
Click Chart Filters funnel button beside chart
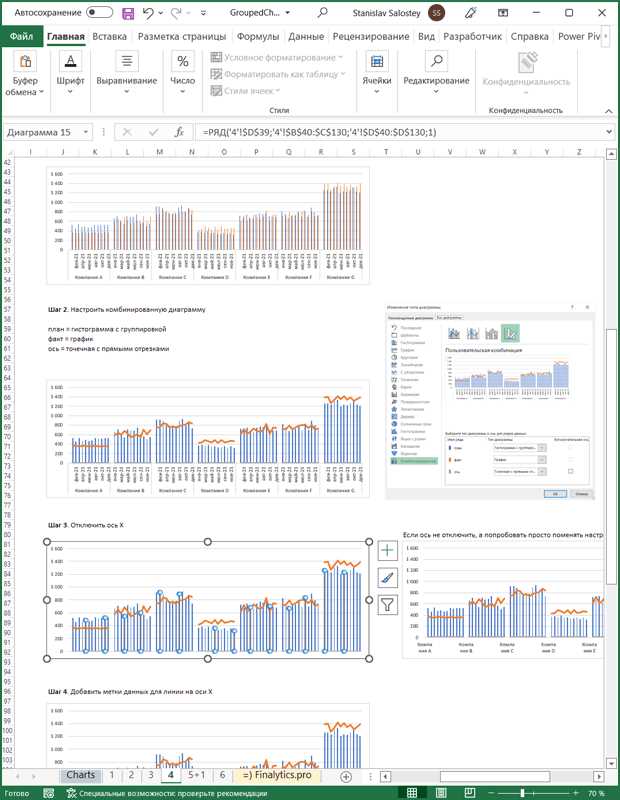pyautogui.click(x=387, y=605)
